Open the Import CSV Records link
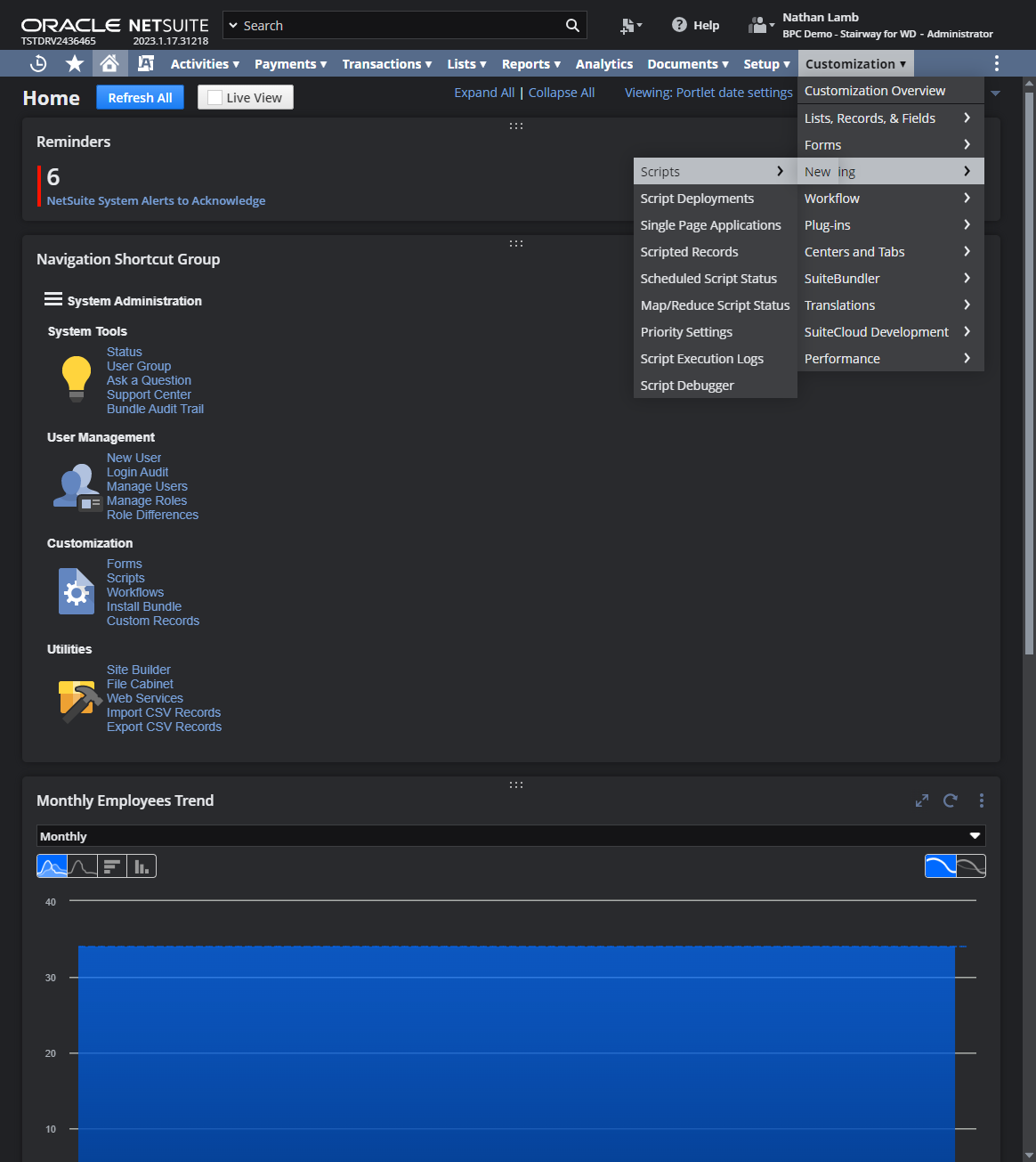The image size is (1036, 1162). [x=164, y=712]
